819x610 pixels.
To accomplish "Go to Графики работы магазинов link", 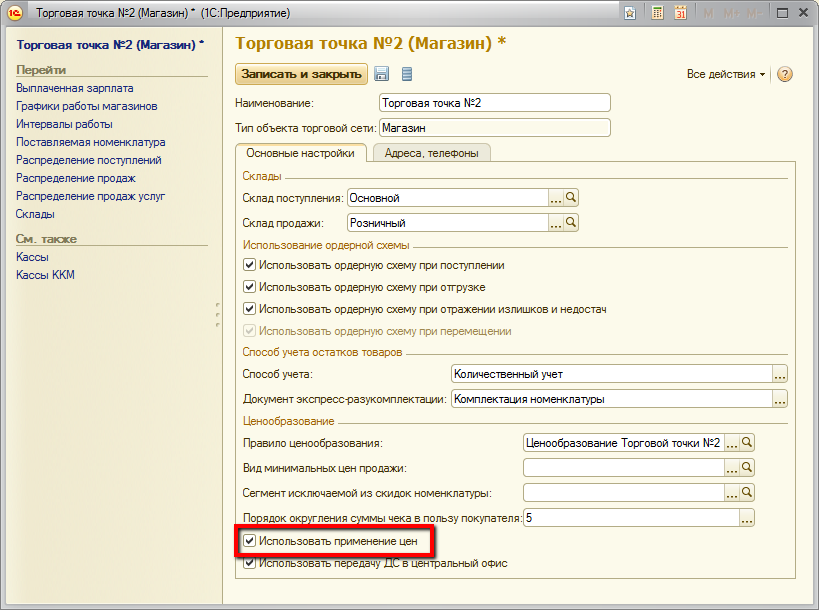I will click(x=87, y=106).
